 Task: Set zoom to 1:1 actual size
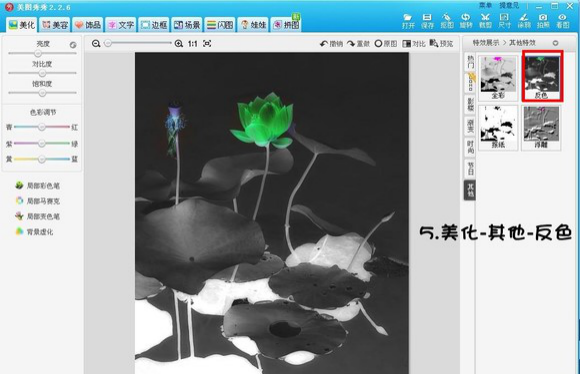coord(193,44)
